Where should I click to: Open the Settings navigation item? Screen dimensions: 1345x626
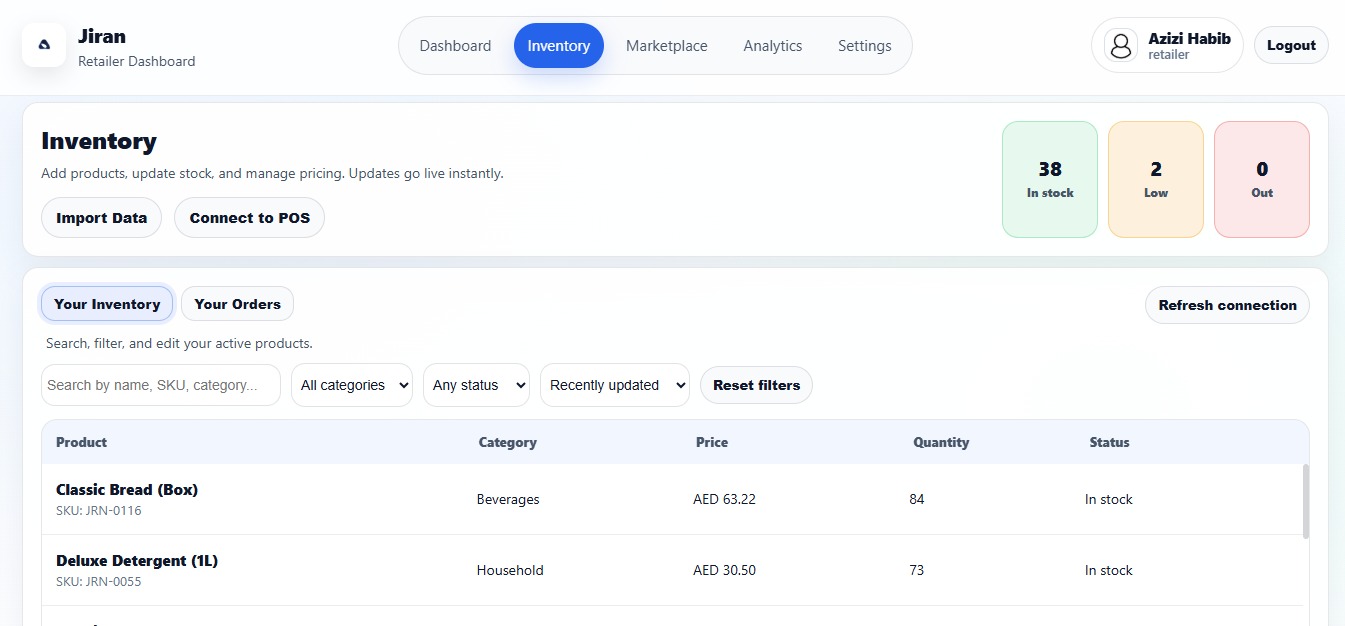coord(864,46)
